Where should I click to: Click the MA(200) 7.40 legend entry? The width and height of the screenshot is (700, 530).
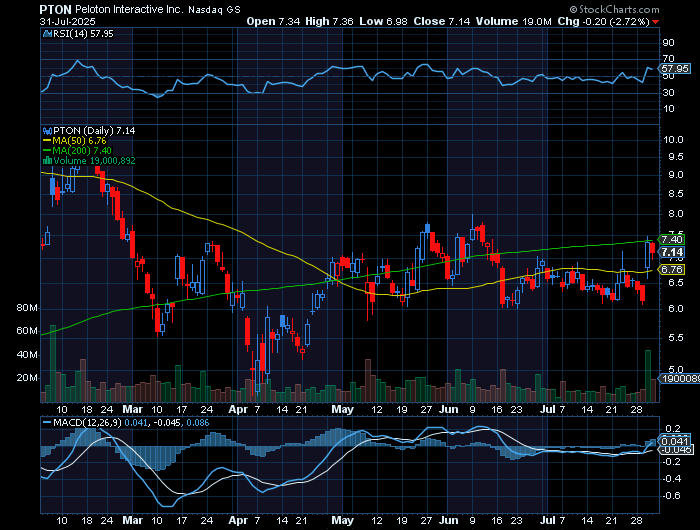[77, 150]
